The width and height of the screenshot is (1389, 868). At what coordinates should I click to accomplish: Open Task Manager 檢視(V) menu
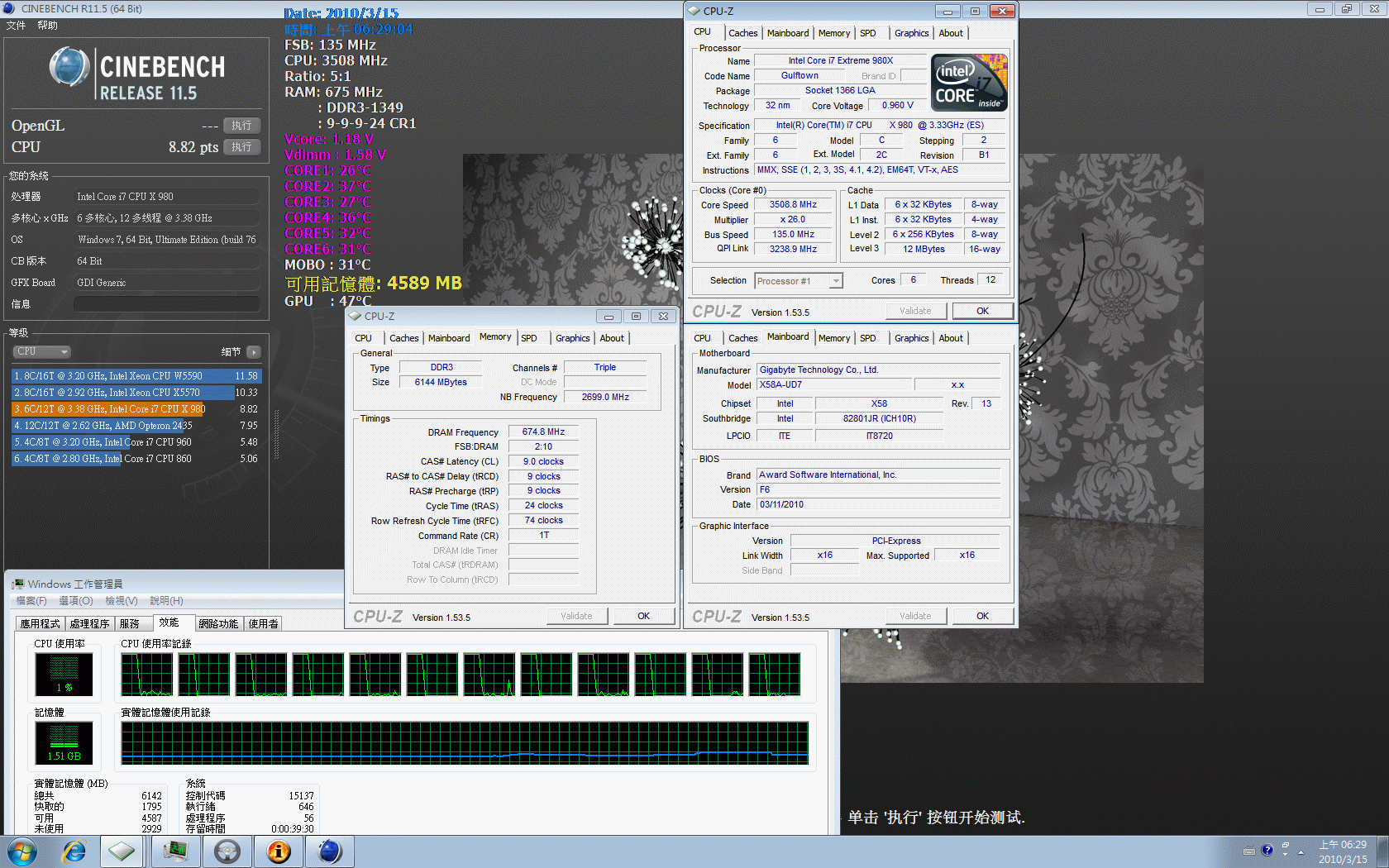pyautogui.click(x=122, y=601)
